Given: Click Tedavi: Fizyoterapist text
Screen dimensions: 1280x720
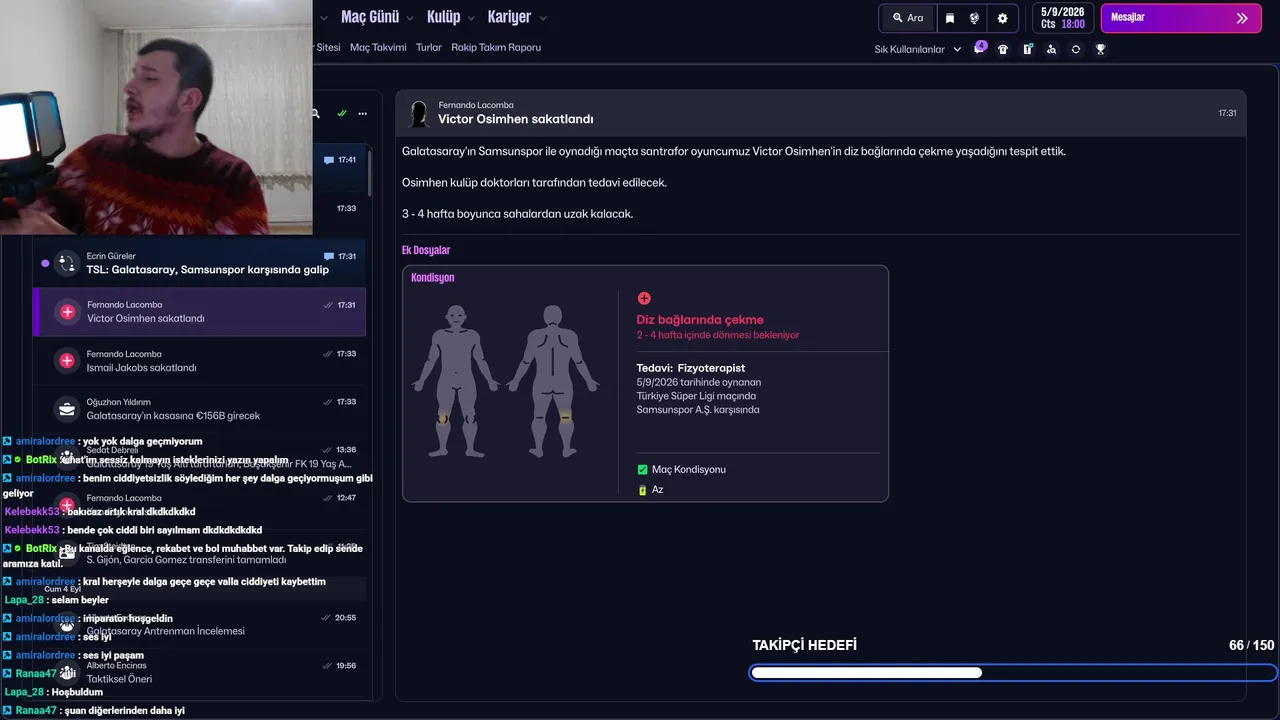Looking at the screenshot, I should pos(691,368).
